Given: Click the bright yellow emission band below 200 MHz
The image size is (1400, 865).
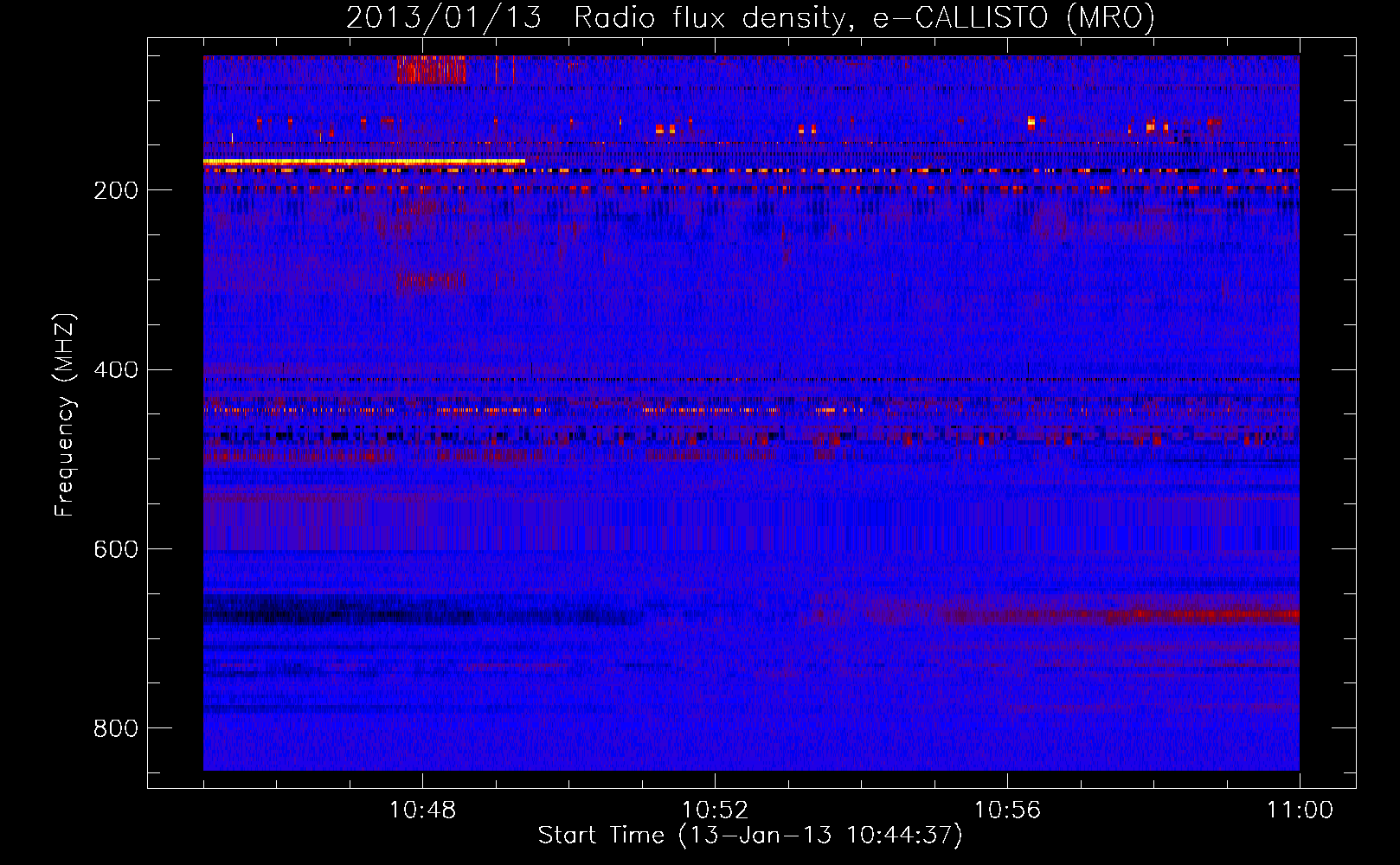Looking at the screenshot, I should (x=364, y=162).
